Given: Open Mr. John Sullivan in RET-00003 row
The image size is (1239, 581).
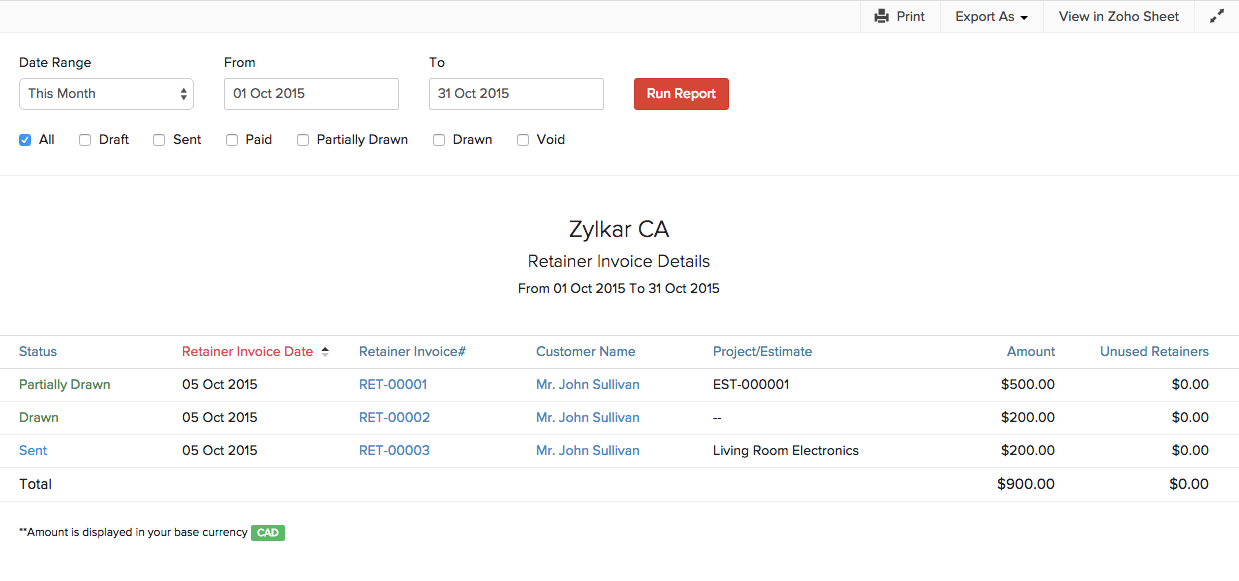Looking at the screenshot, I should click(x=588, y=451).
